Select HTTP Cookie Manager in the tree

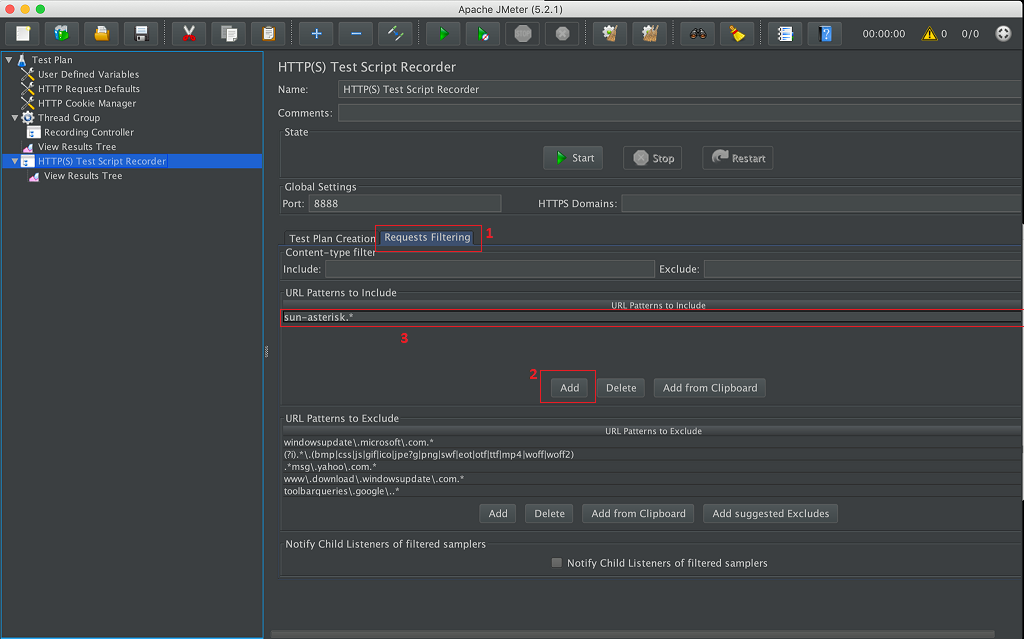pos(86,103)
